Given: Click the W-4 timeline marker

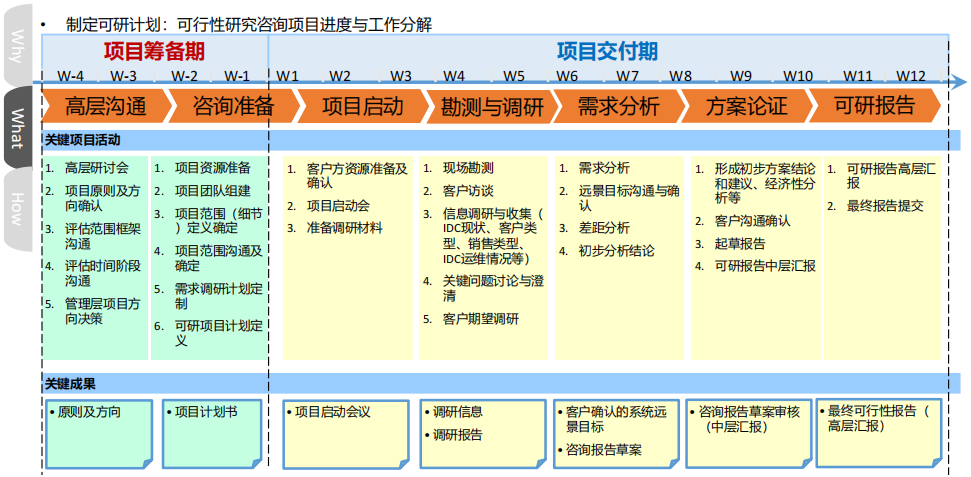Looking at the screenshot, I should [x=70, y=76].
